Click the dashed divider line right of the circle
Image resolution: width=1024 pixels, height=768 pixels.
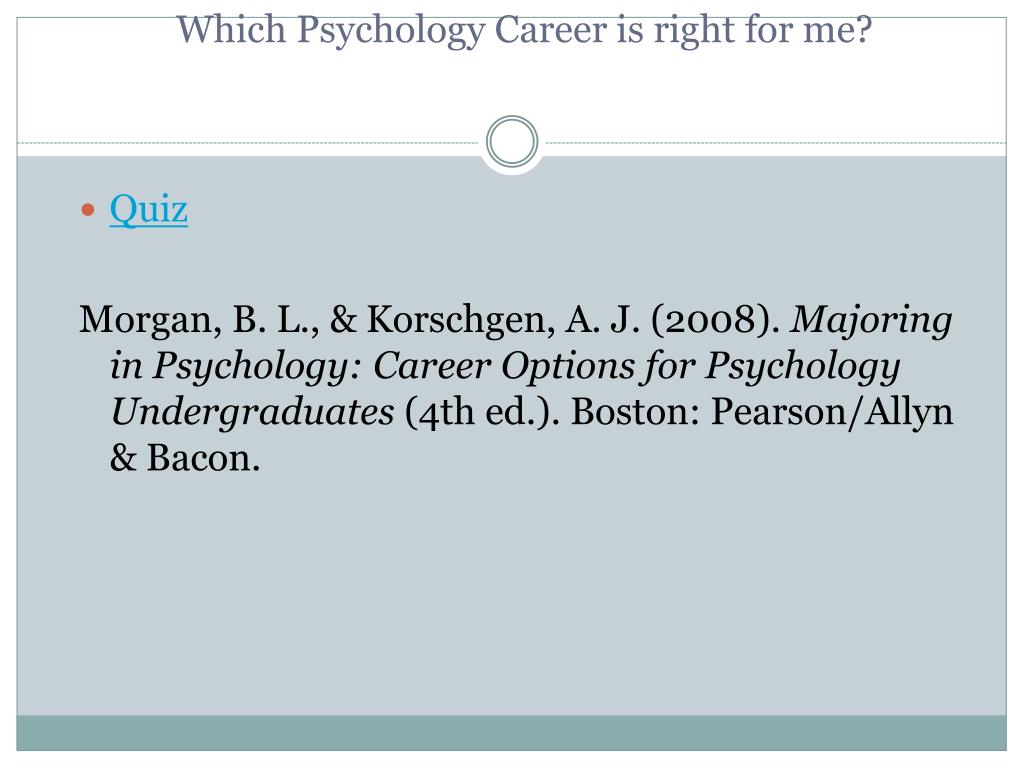[x=775, y=142]
